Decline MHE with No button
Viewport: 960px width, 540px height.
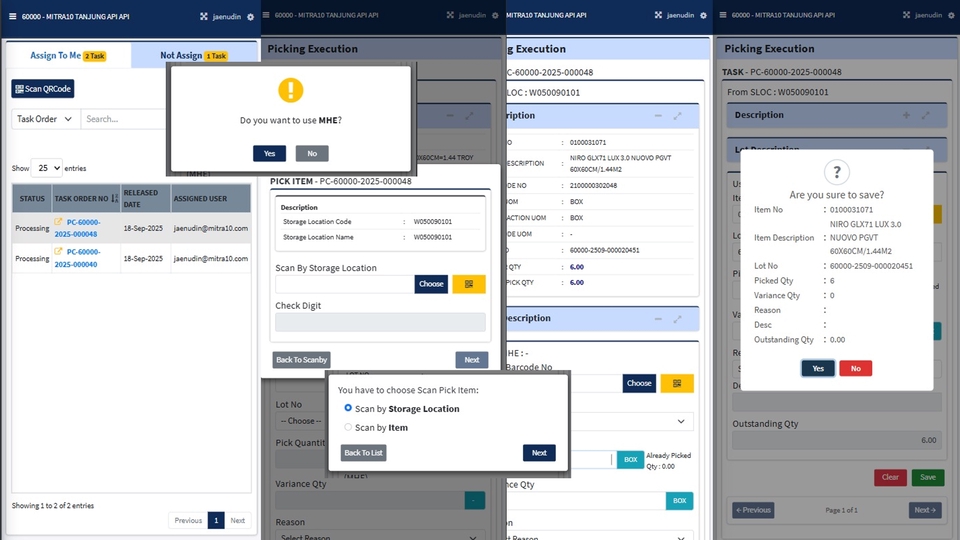click(x=312, y=153)
